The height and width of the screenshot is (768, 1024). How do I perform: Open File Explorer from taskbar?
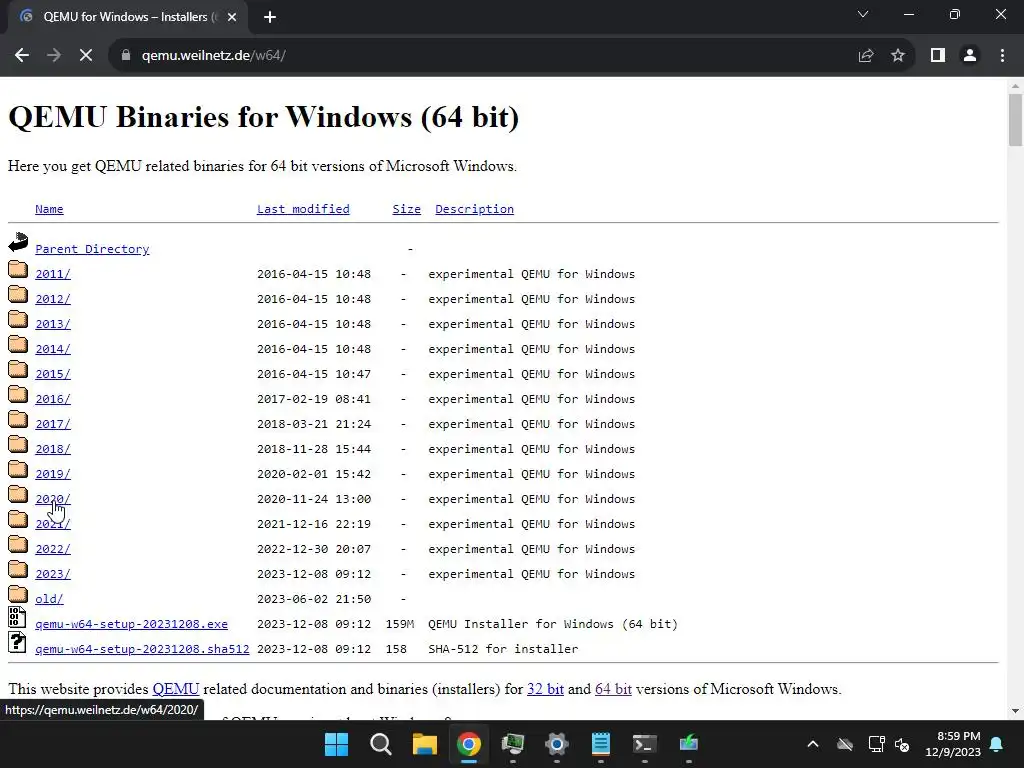(x=424, y=744)
